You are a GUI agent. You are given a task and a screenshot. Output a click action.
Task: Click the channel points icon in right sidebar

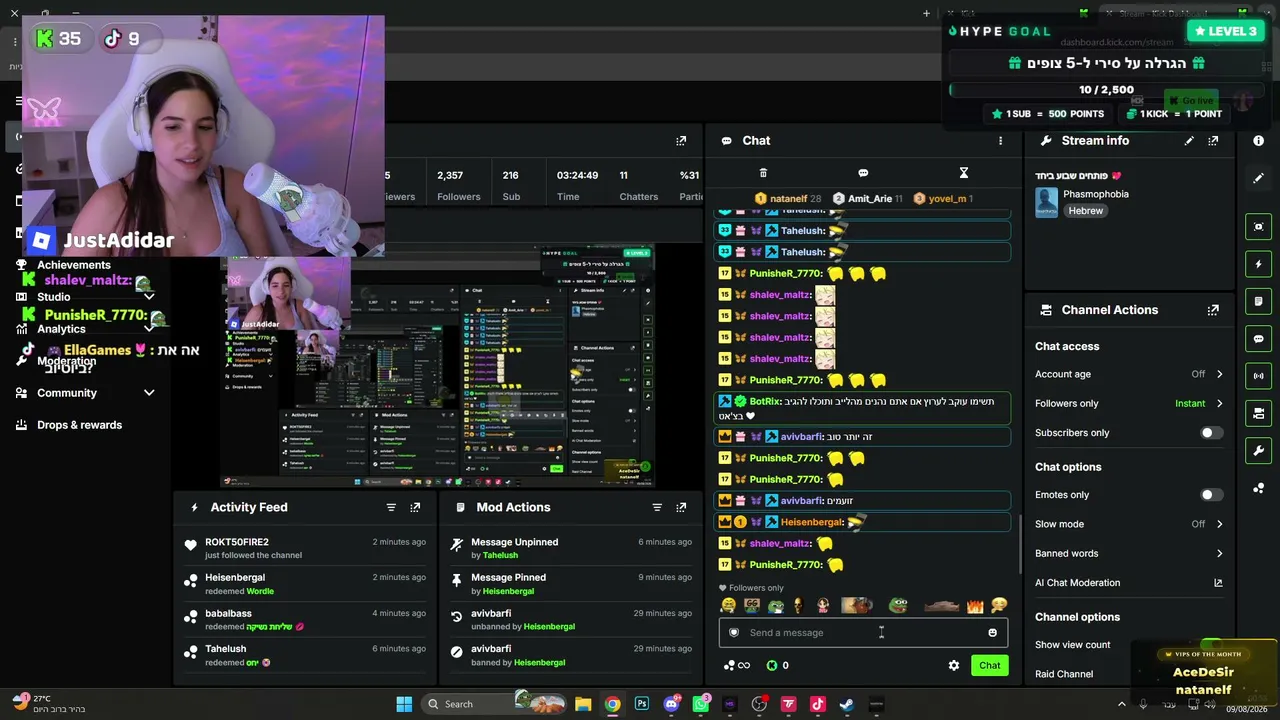tap(1258, 488)
